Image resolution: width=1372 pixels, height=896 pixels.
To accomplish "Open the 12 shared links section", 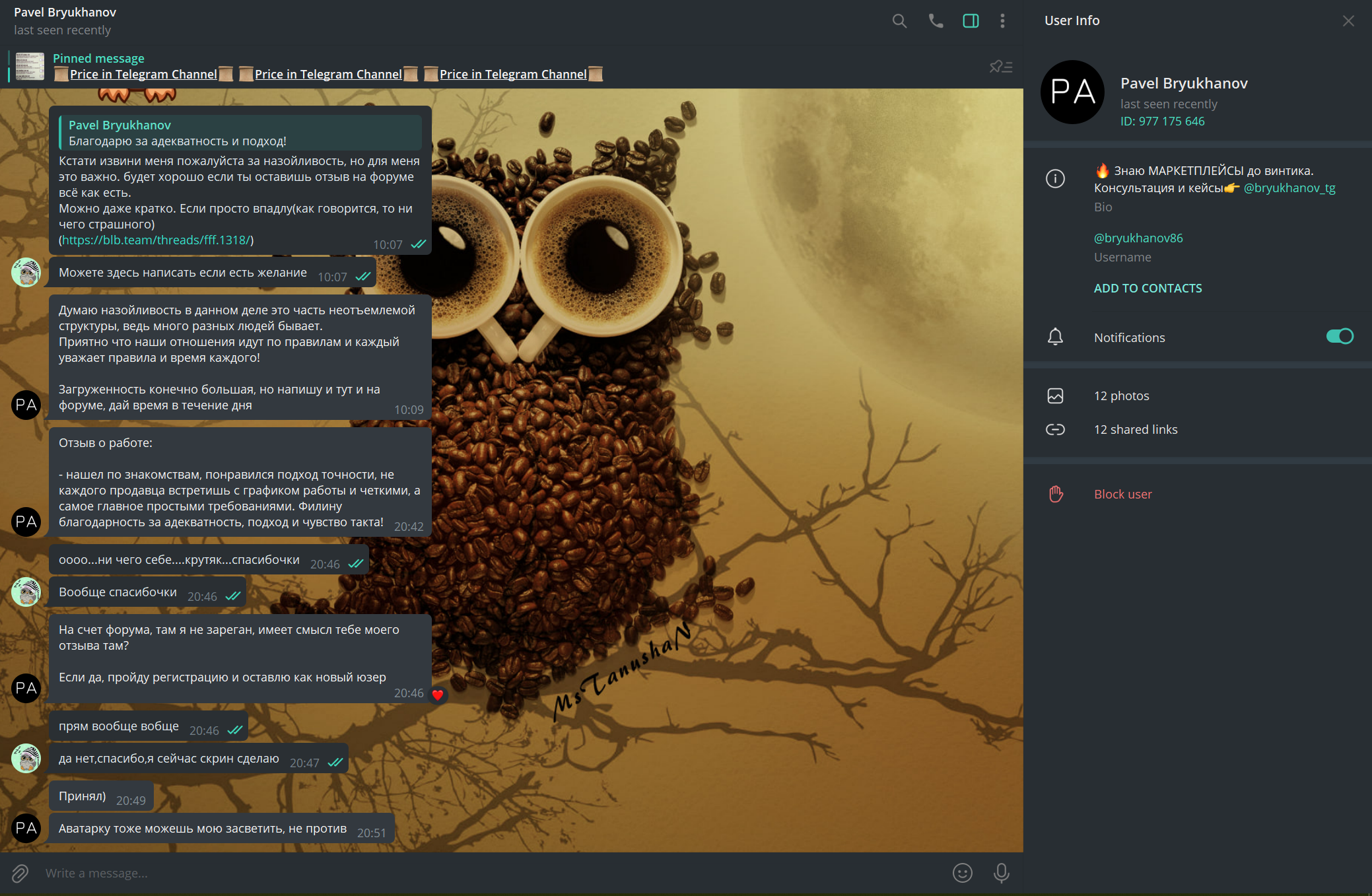I will 1135,429.
